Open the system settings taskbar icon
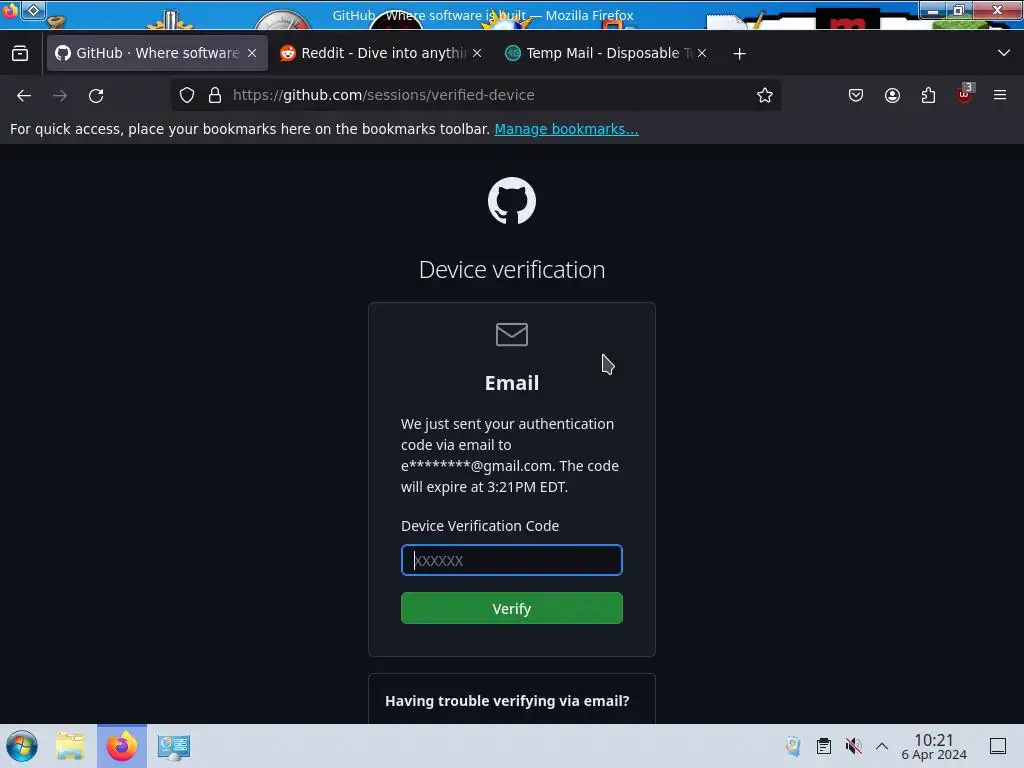 (x=174, y=746)
